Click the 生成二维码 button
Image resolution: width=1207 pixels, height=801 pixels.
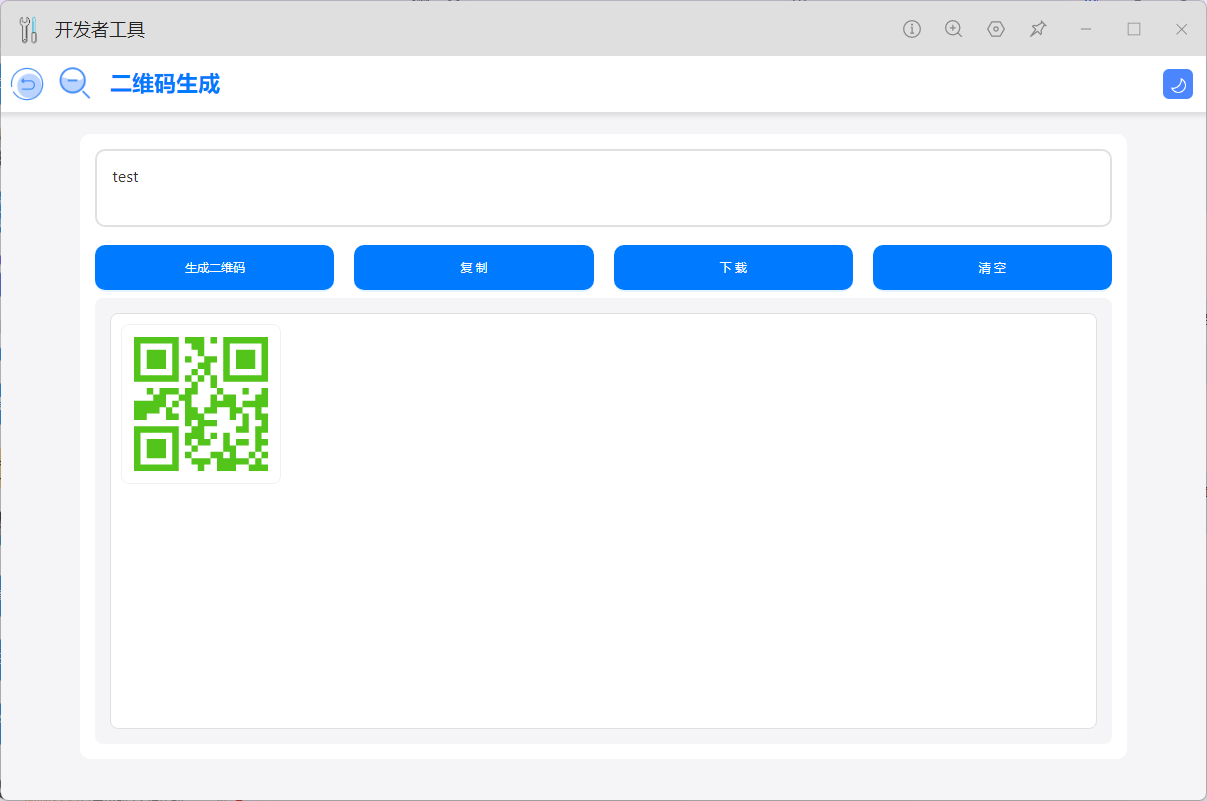pyautogui.click(x=214, y=268)
